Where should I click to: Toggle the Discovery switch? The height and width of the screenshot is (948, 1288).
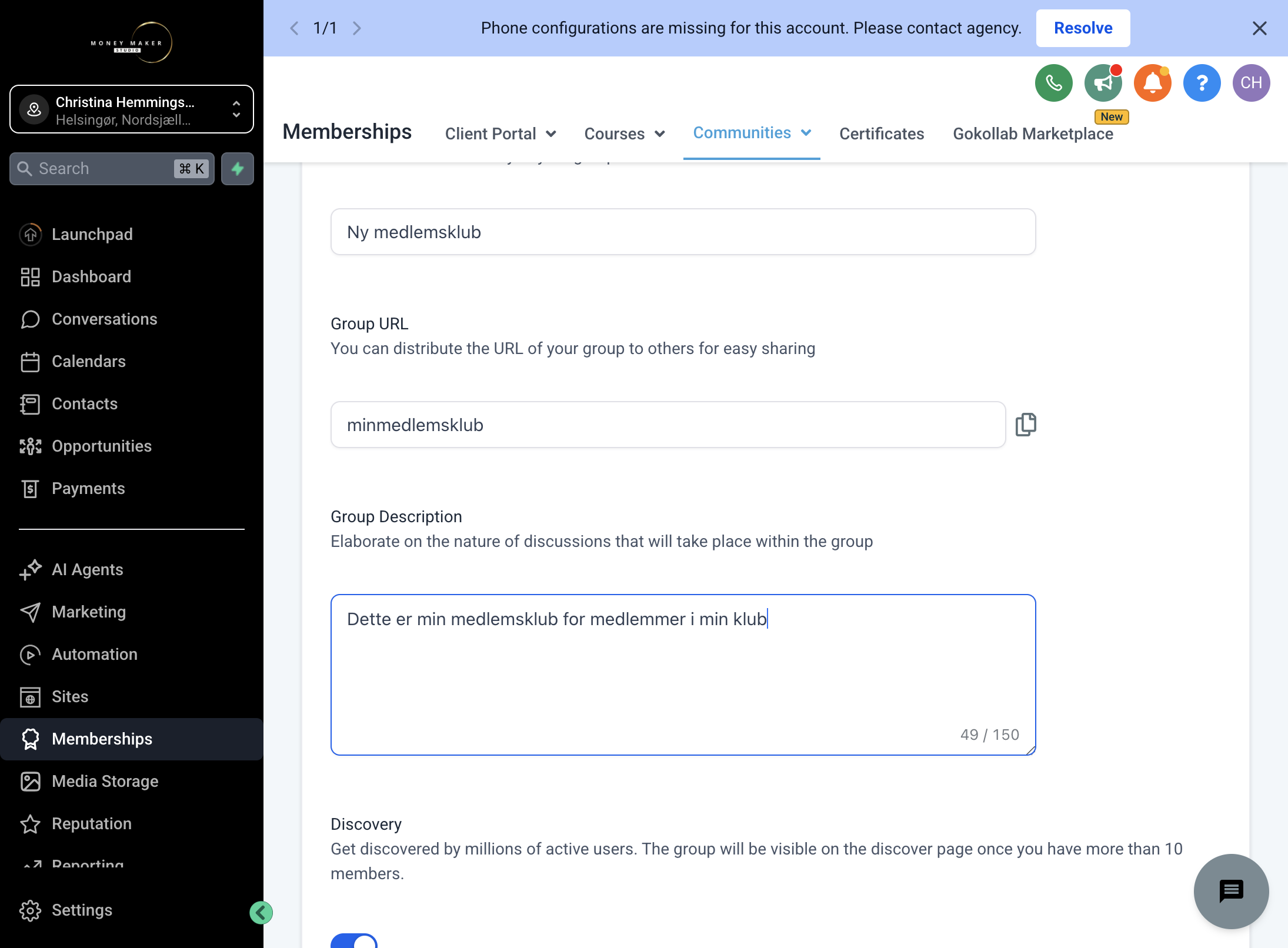coord(354,941)
